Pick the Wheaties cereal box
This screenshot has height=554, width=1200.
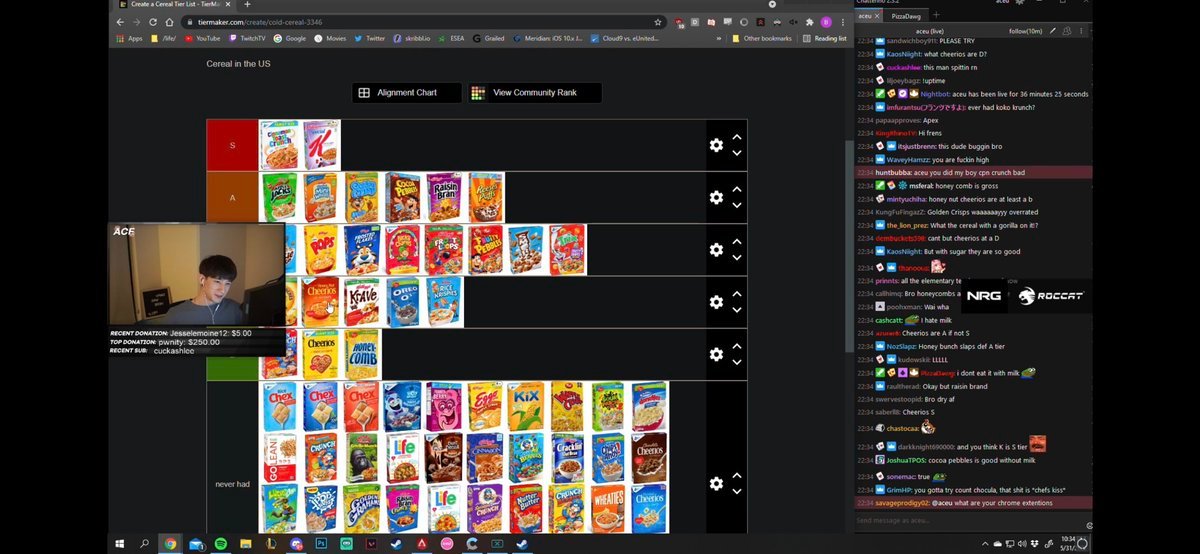(x=607, y=508)
